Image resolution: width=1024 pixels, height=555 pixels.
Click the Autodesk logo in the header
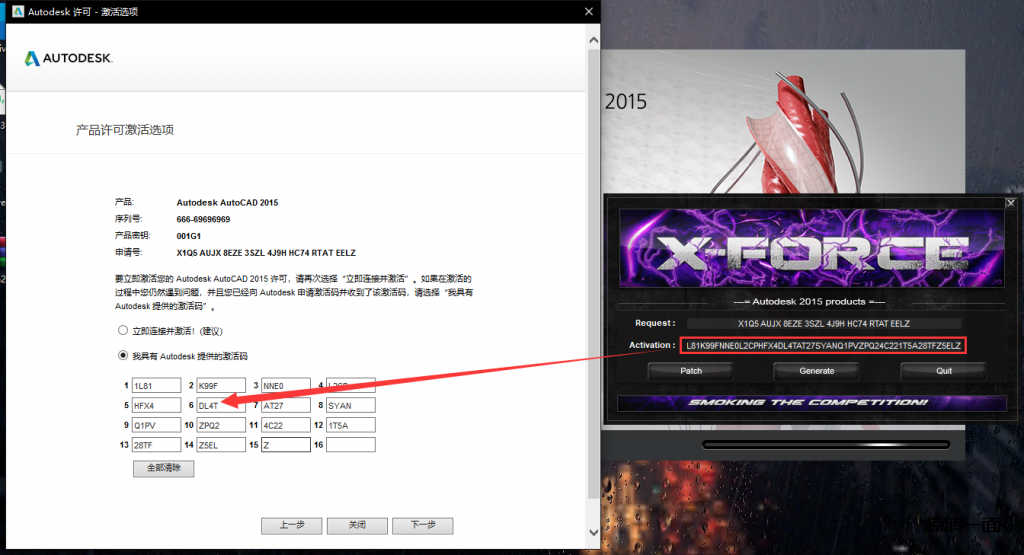pyautogui.click(x=68, y=58)
